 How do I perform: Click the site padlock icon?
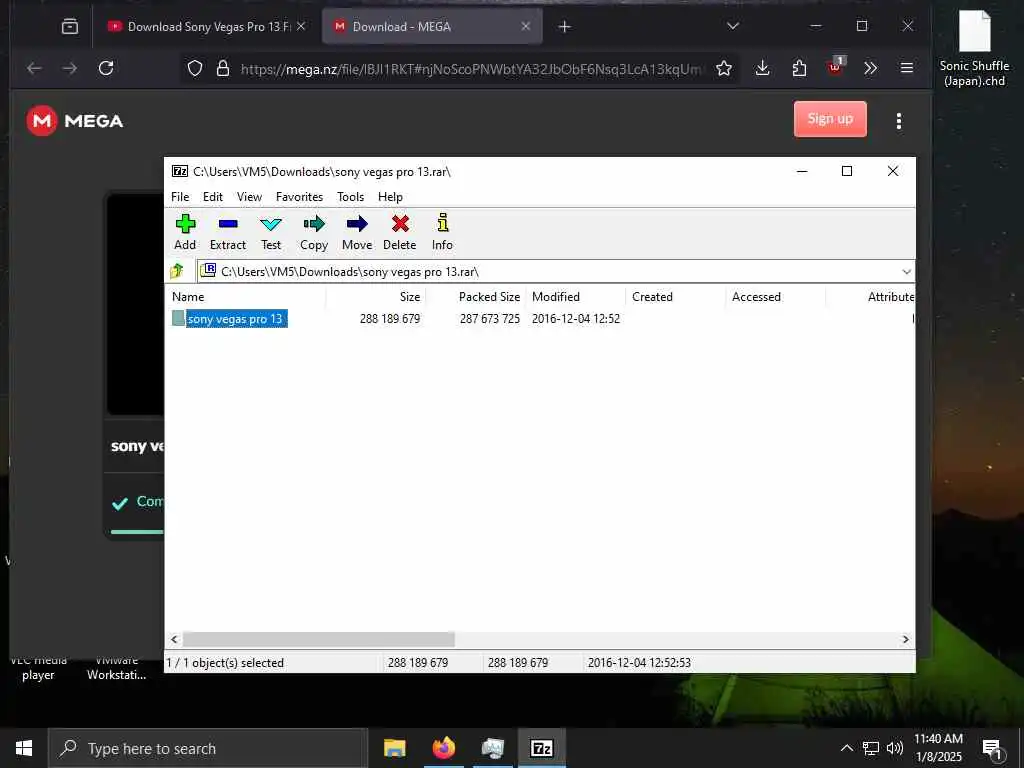[x=223, y=69]
